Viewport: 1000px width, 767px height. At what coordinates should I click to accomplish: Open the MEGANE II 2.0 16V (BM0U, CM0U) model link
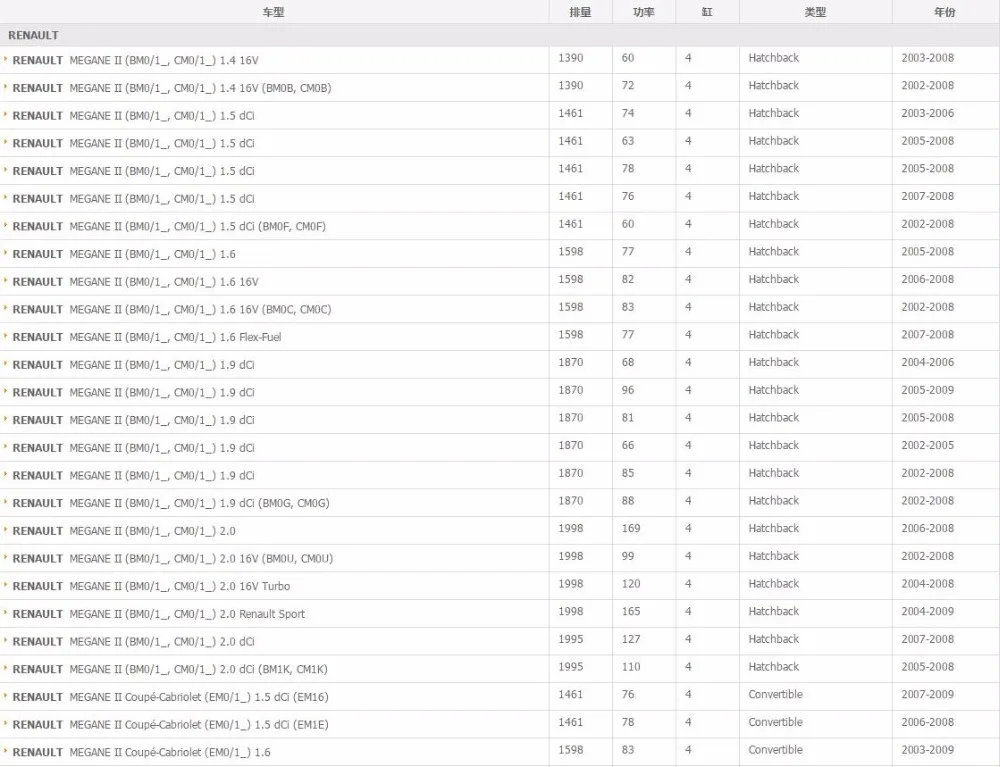[173, 559]
